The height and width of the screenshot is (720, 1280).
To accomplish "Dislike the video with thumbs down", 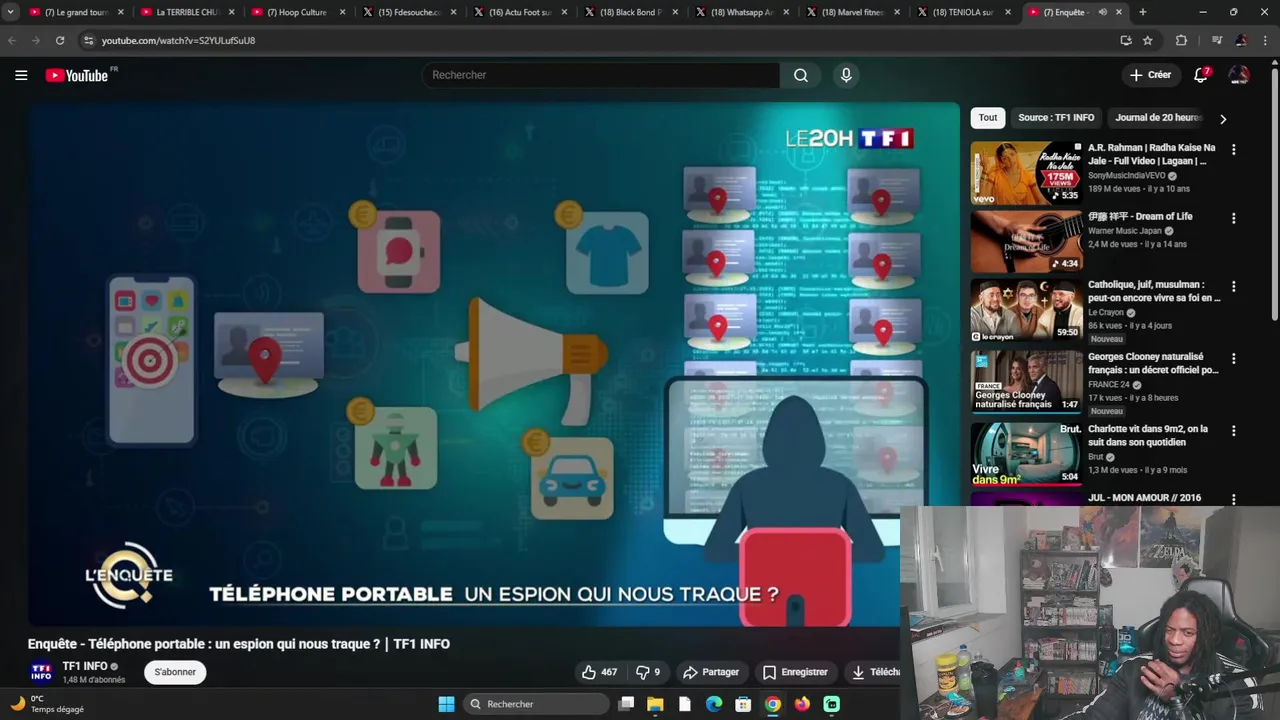I will (x=648, y=672).
